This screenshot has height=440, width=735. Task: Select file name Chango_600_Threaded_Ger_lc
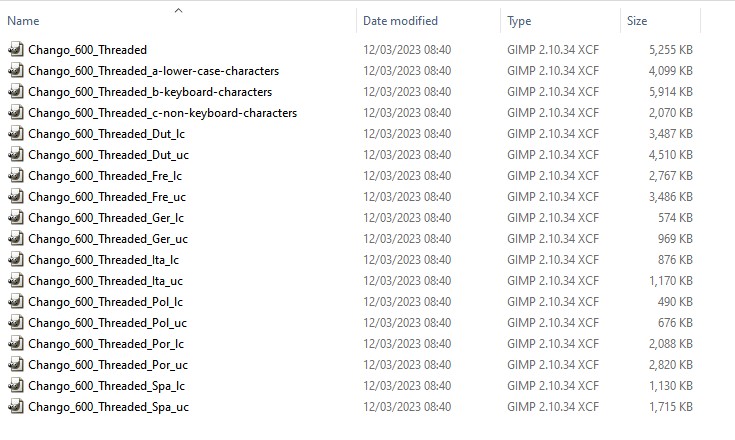click(106, 218)
